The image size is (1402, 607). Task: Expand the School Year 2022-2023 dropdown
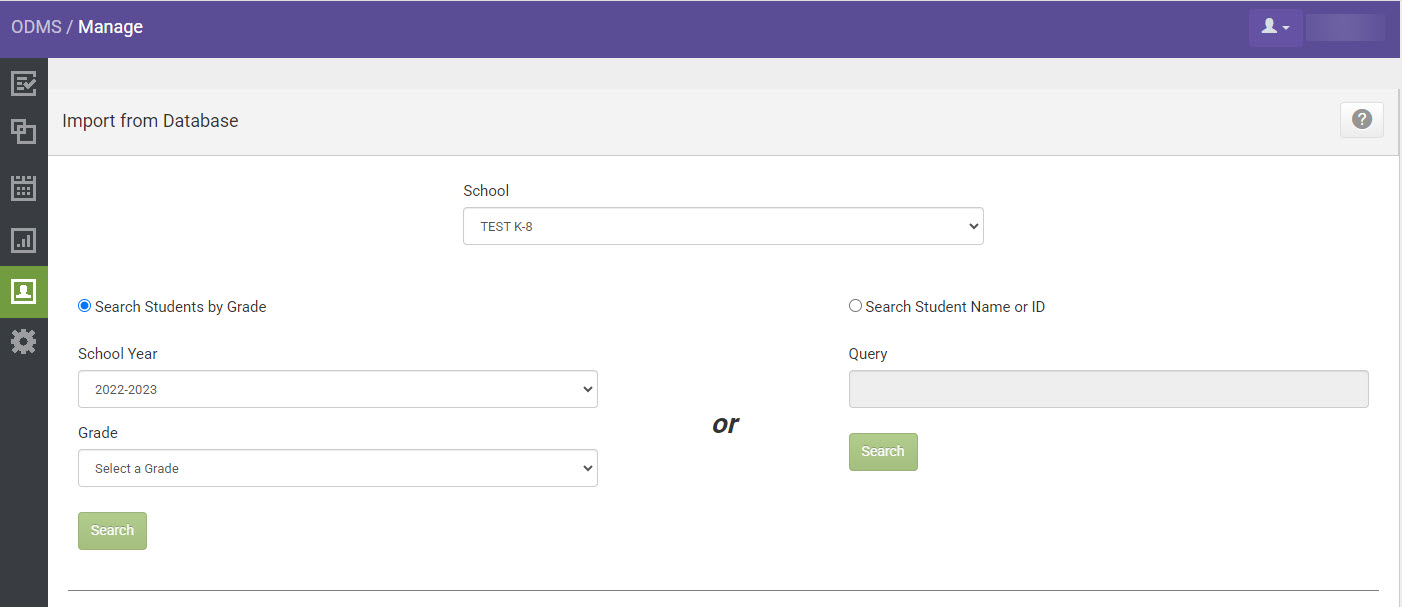tap(338, 389)
